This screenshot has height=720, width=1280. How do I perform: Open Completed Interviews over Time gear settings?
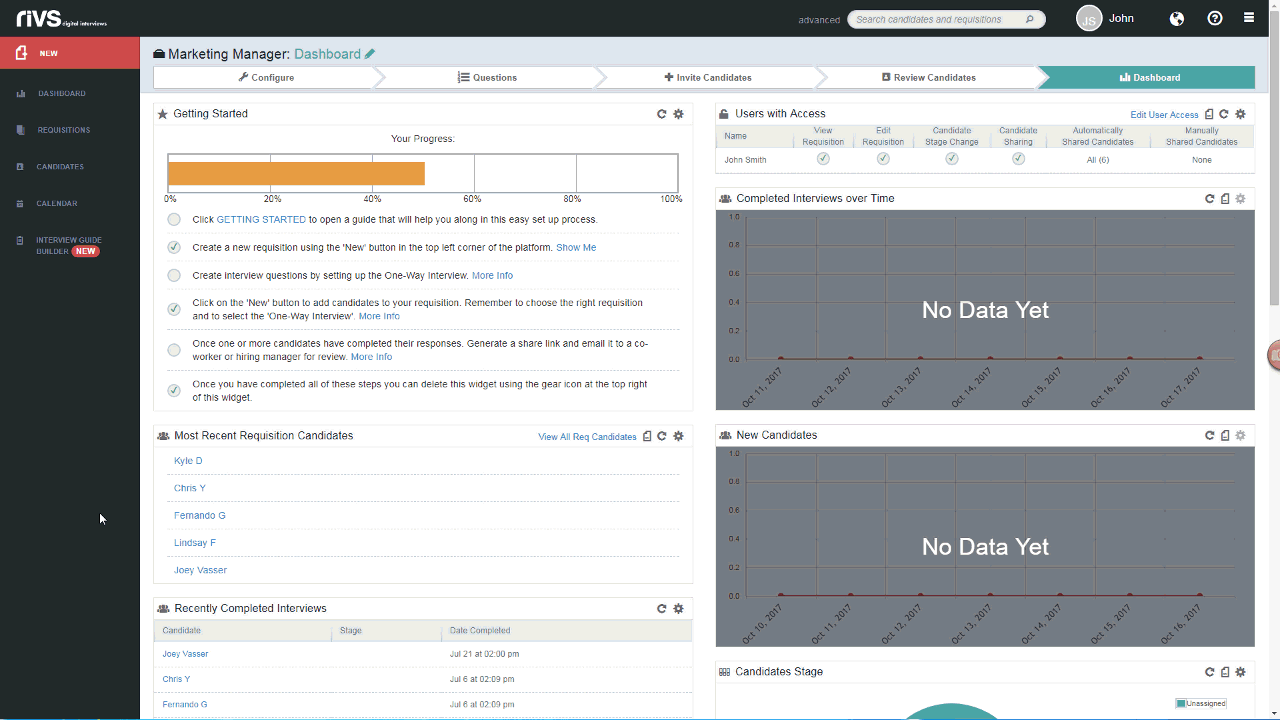pyautogui.click(x=1240, y=199)
